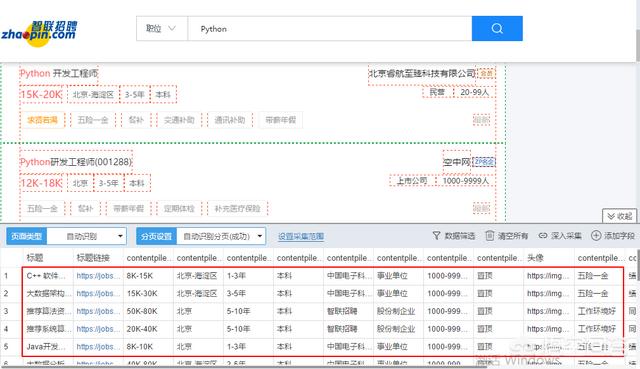Open row 1 https://jobs link
640x369 pixels.
[x=98, y=276]
